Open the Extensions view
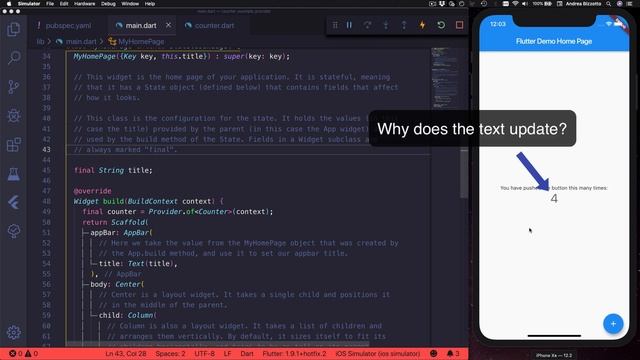The width and height of the screenshot is (640, 360). [x=13, y=145]
